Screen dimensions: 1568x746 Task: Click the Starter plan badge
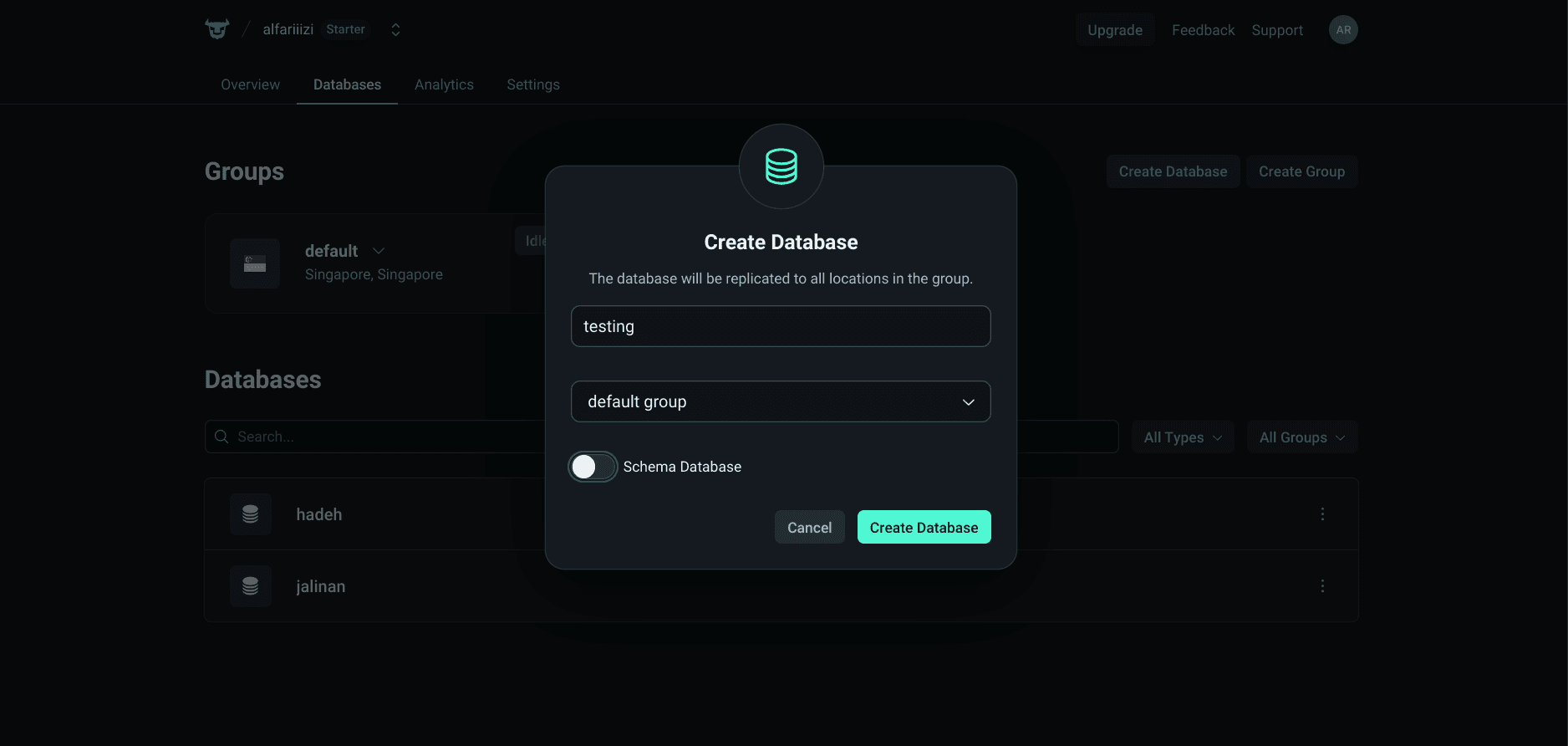click(x=346, y=29)
